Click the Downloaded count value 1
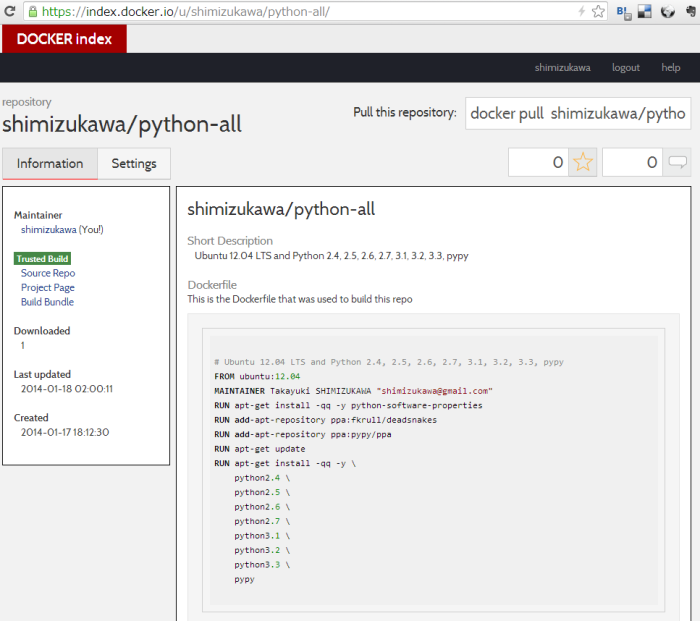This screenshot has width=700, height=621. tap(22, 346)
